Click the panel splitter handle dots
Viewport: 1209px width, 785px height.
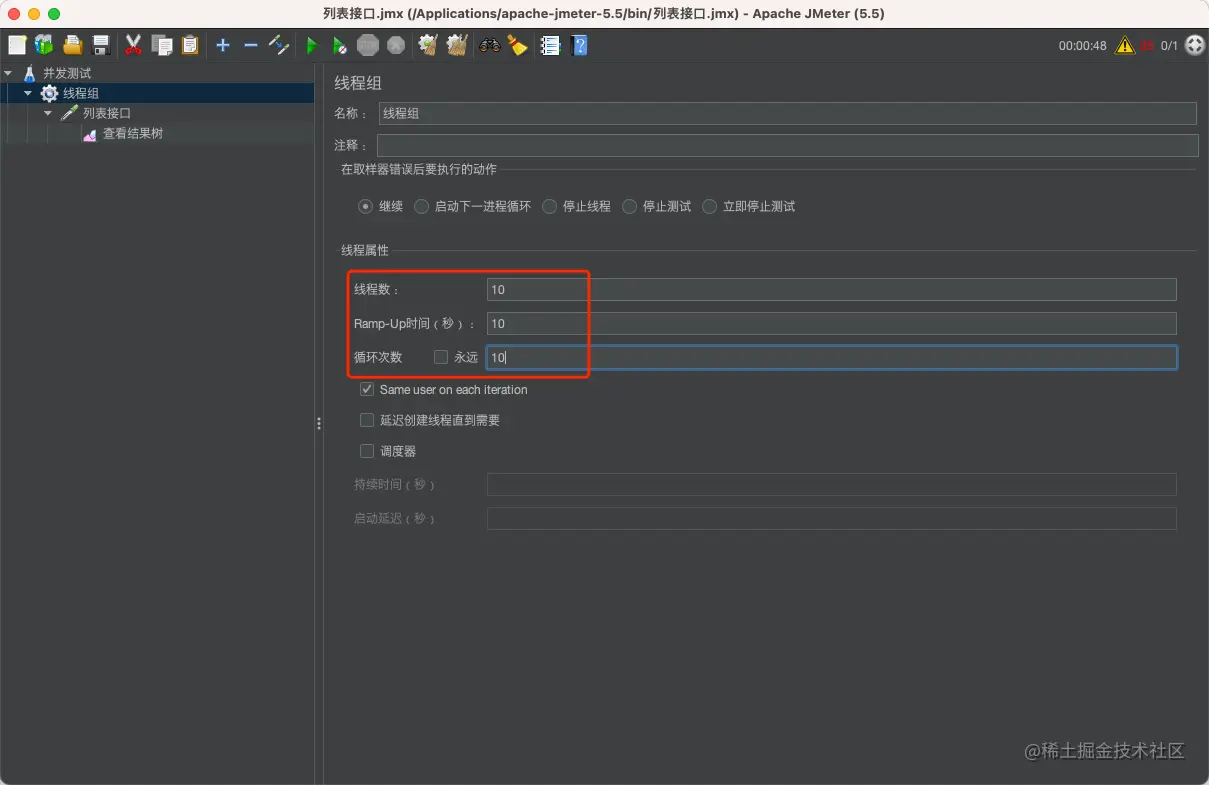[319, 424]
